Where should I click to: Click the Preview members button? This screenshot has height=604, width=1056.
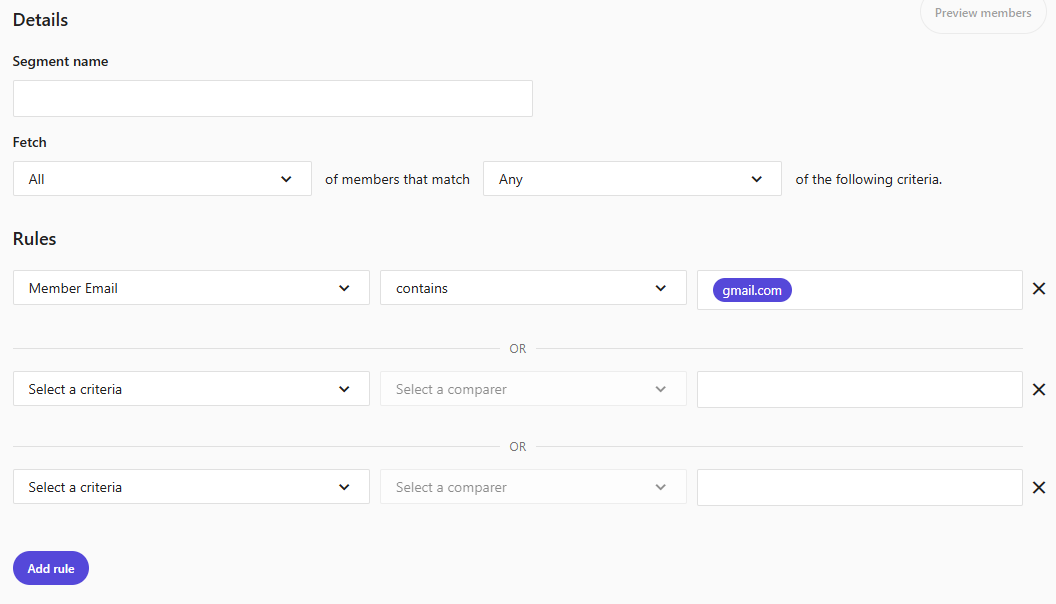point(982,14)
